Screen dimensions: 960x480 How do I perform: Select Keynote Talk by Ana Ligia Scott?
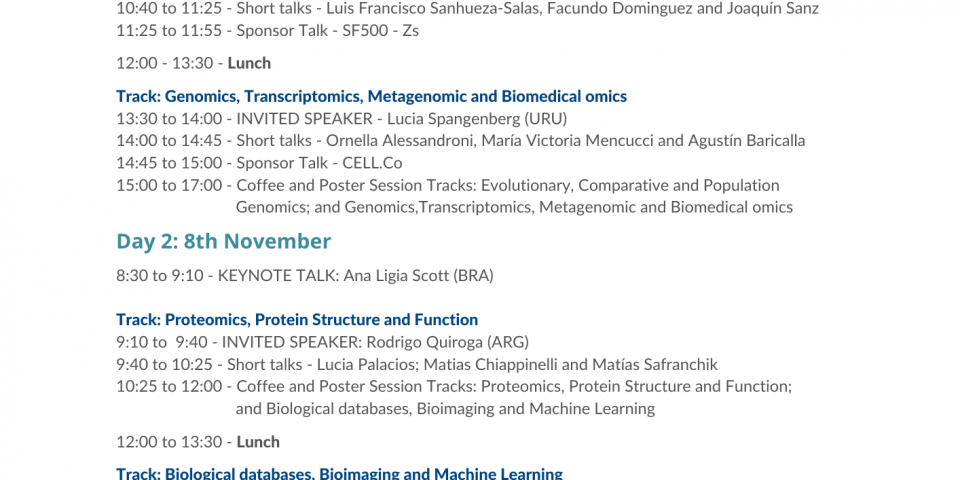coord(305,275)
